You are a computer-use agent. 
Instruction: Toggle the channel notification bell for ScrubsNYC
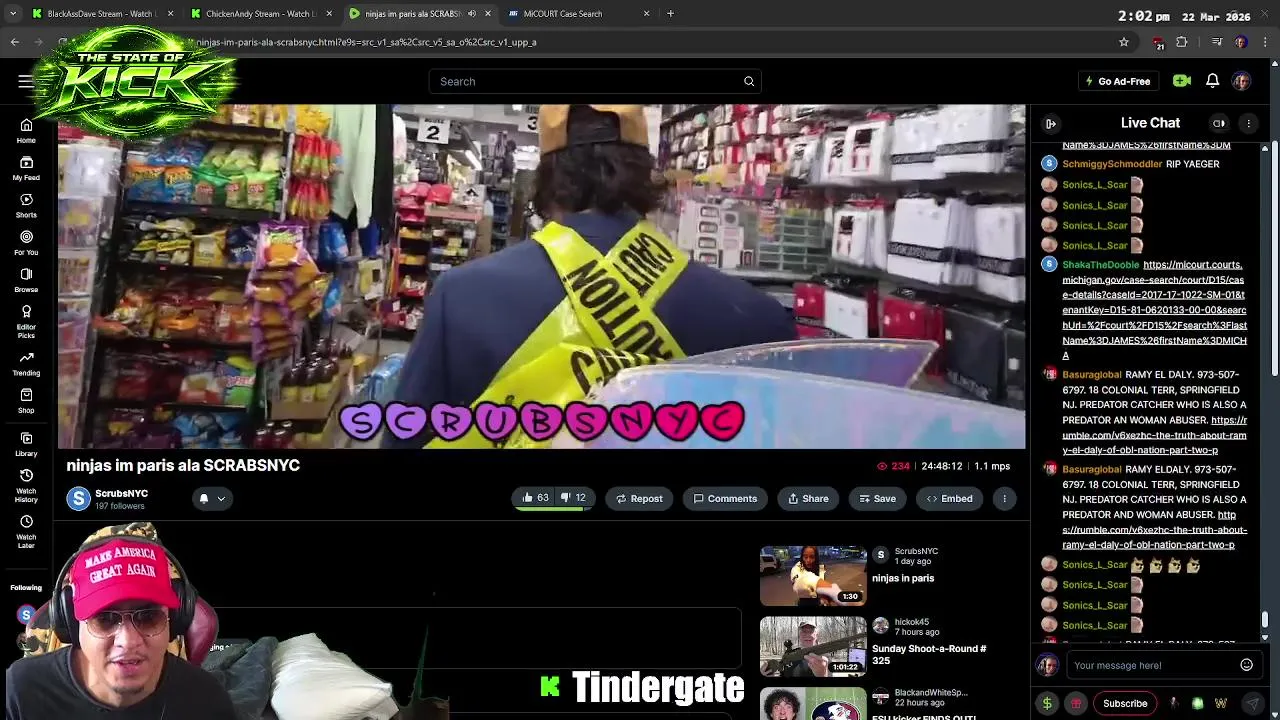tap(204, 498)
